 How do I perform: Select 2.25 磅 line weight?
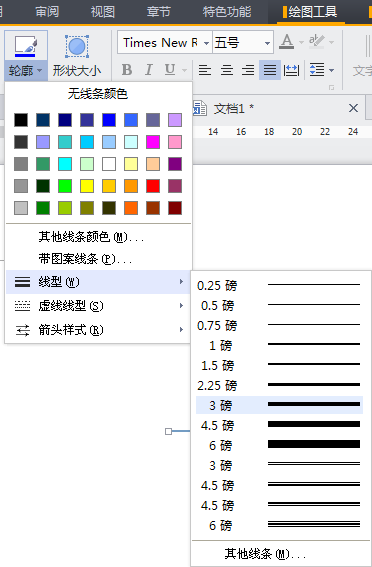pos(279,385)
